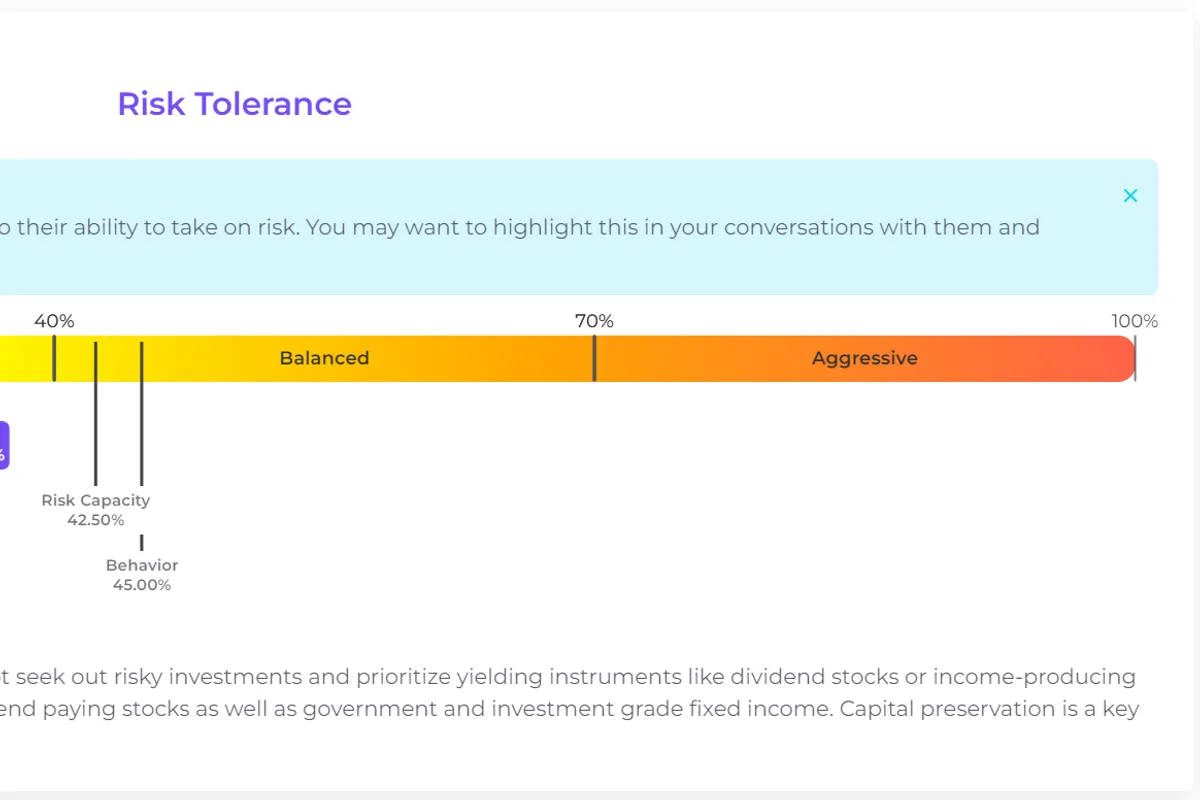This screenshot has width=1200, height=800.
Task: Click the 45.00% behavior value
Action: 142,585
